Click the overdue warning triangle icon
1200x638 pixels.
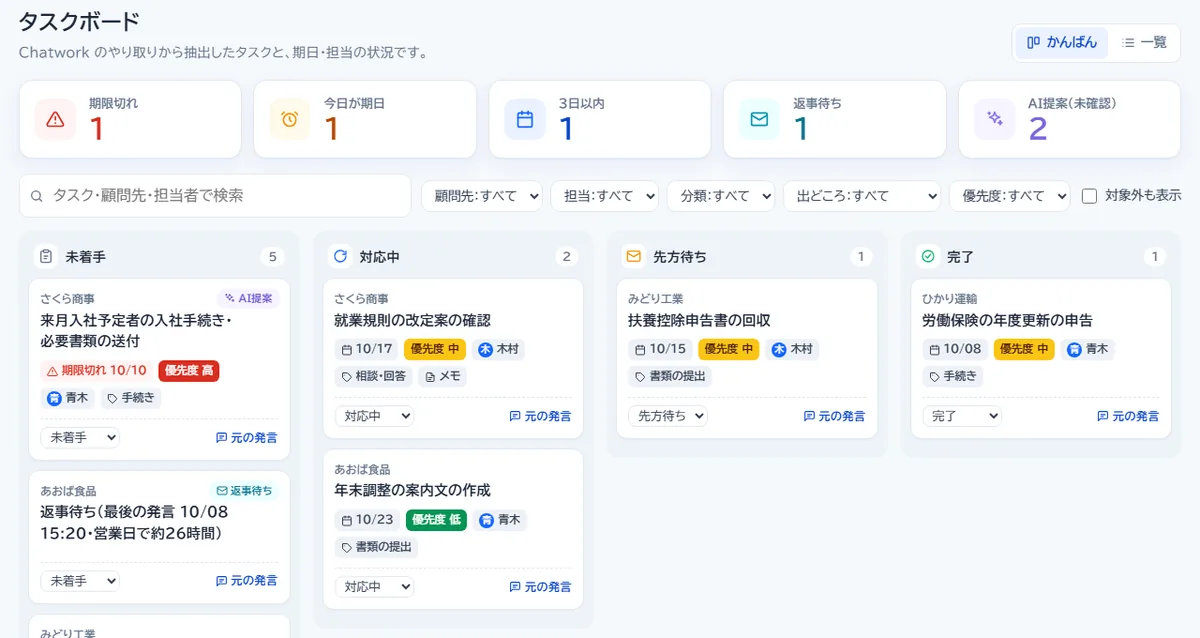click(55, 120)
